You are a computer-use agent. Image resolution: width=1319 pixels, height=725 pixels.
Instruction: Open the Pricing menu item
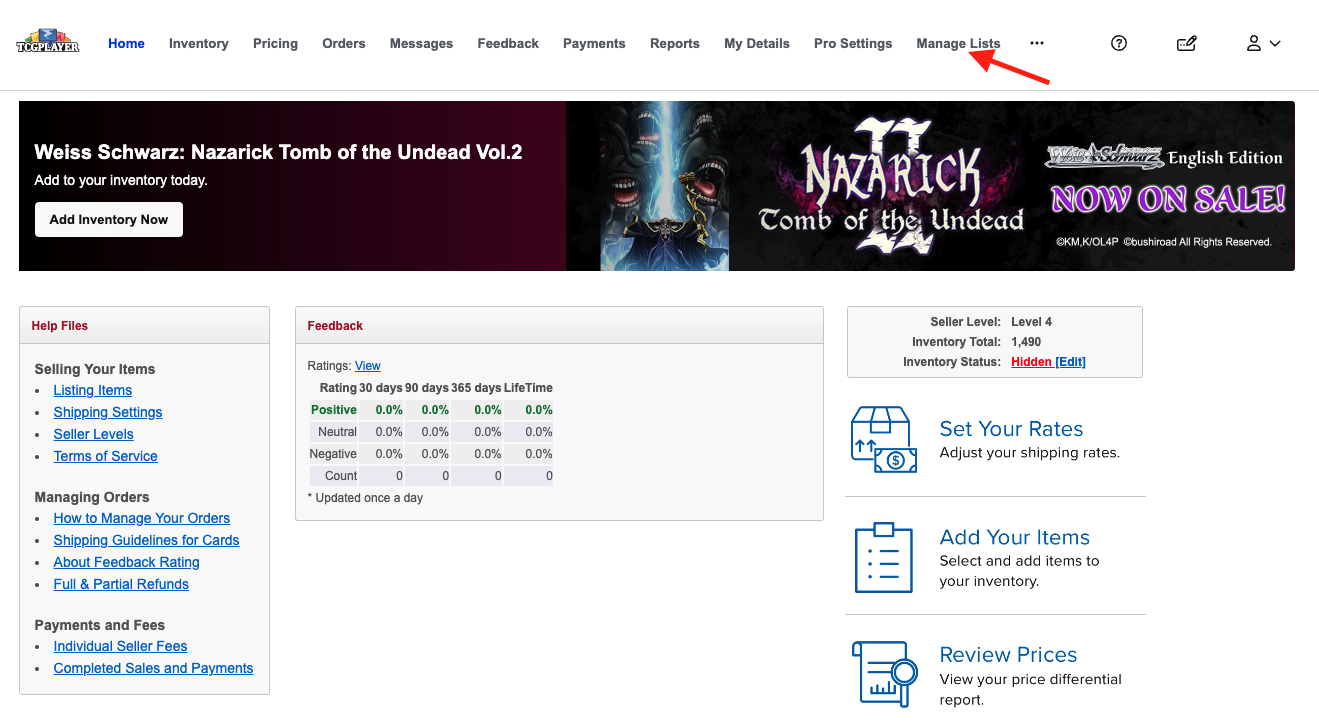275,43
